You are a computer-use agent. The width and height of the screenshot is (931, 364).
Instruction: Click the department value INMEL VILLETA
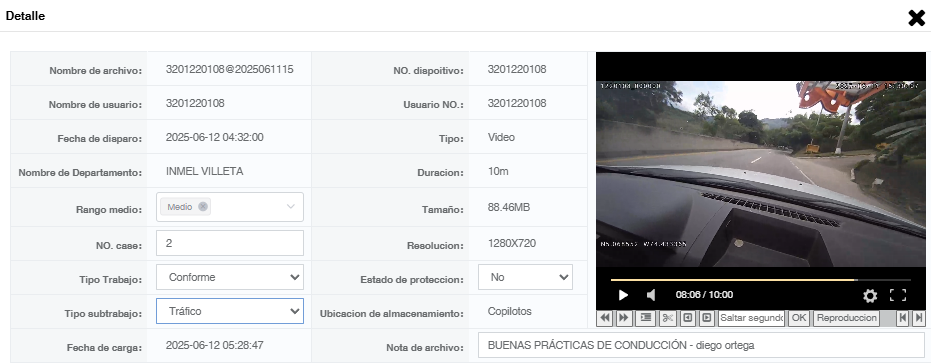coord(205,171)
